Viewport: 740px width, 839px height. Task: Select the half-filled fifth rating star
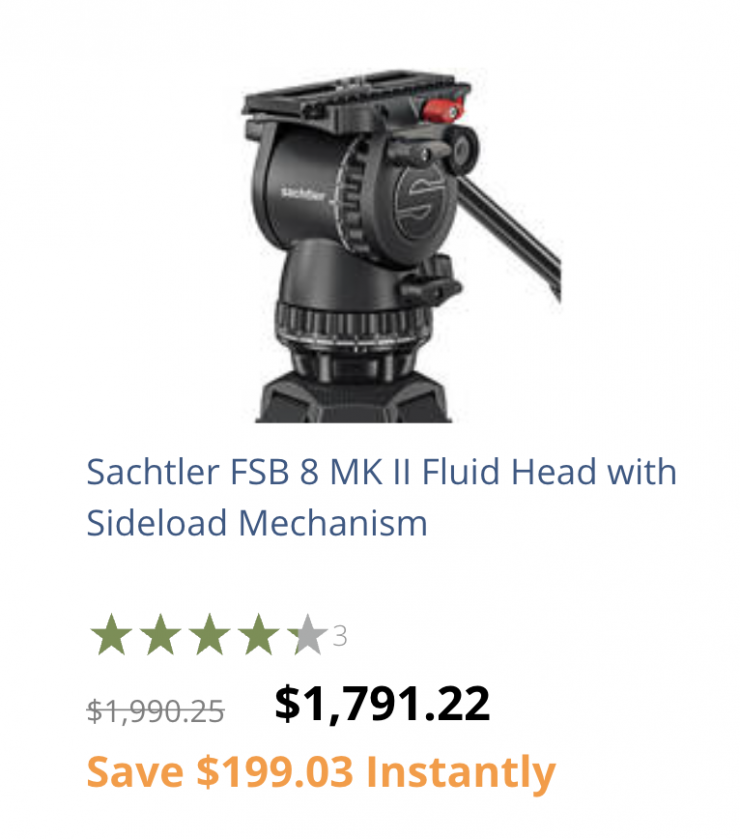(x=308, y=635)
